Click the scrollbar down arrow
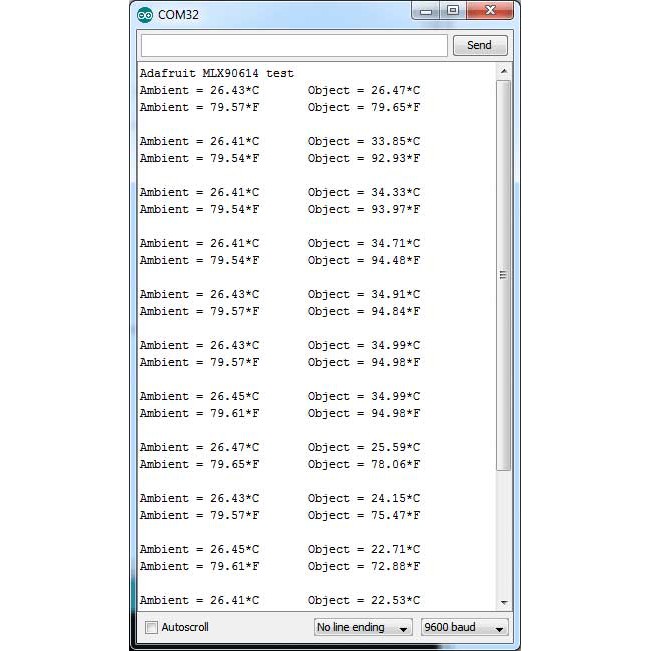The height and width of the screenshot is (651, 651). [x=504, y=602]
